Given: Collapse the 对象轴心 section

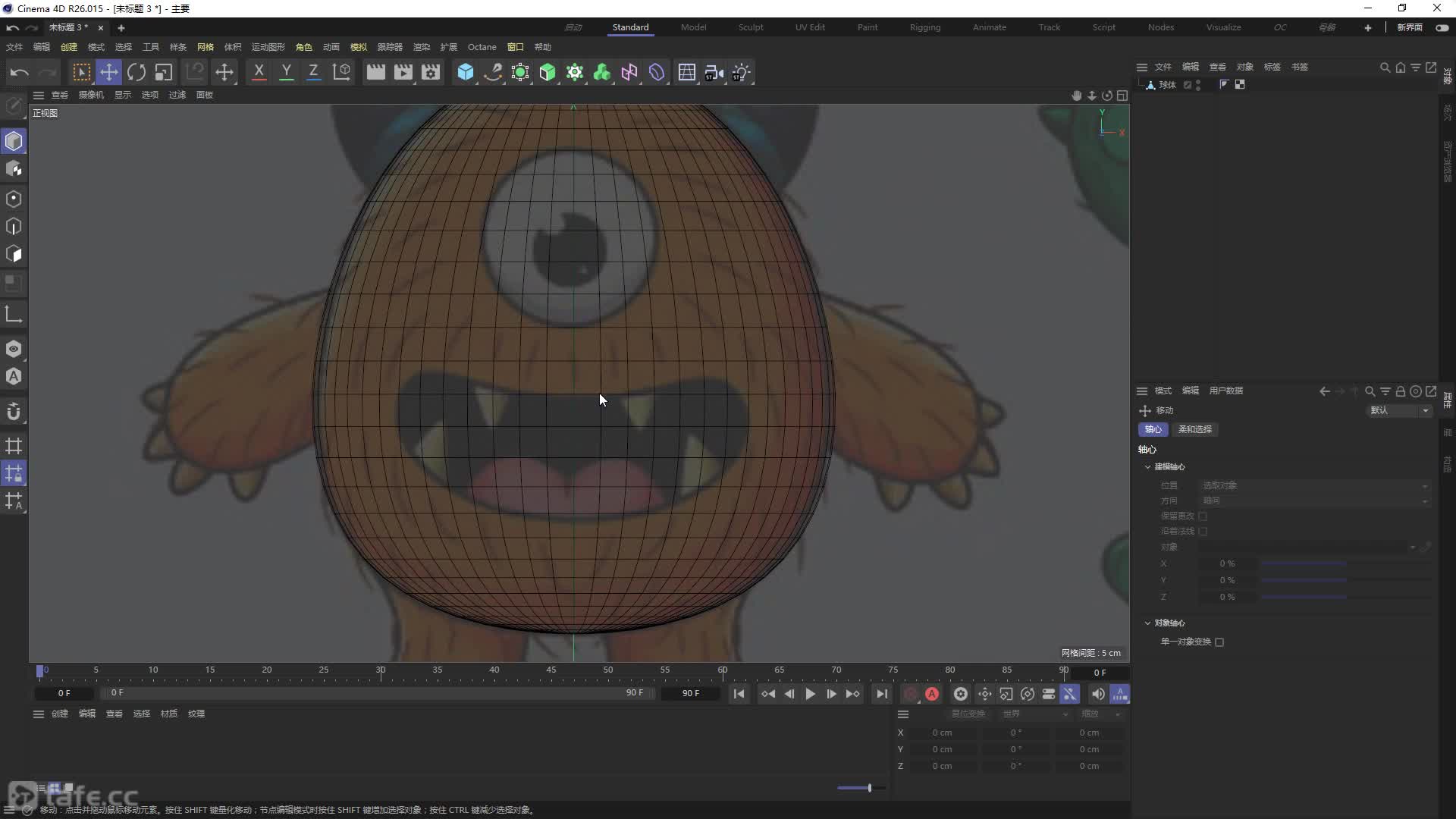Looking at the screenshot, I should 1147,623.
